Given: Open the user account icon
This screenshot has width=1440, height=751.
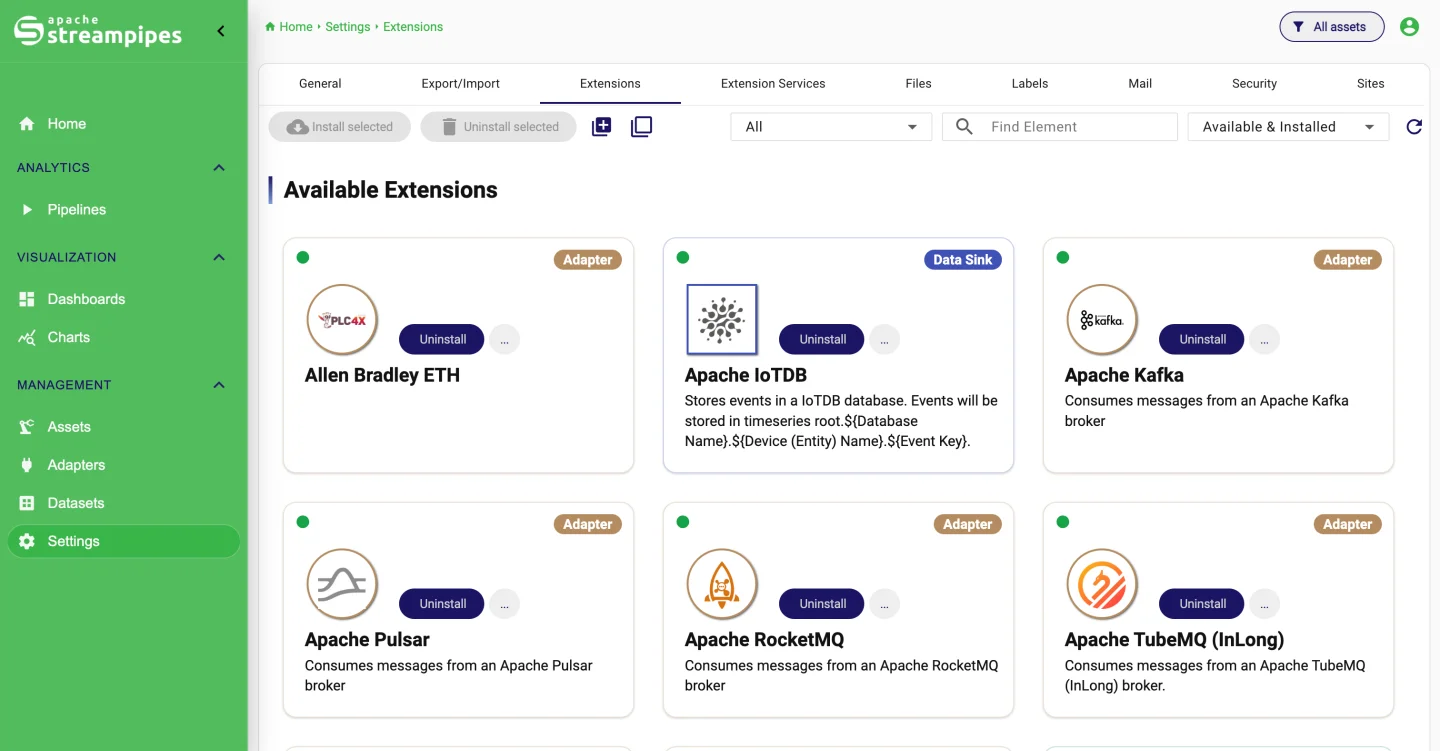Looking at the screenshot, I should [x=1409, y=27].
